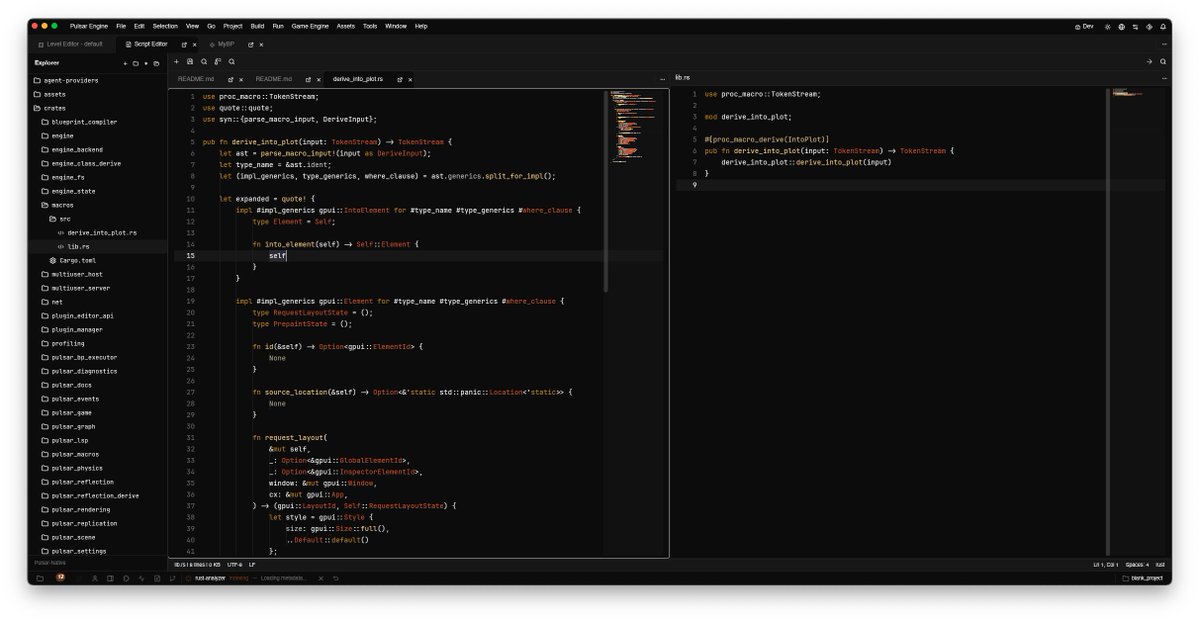Image resolution: width=1200 pixels, height=622 pixels.
Task: Select the lib.rs tab in right pane
Action: 683,77
